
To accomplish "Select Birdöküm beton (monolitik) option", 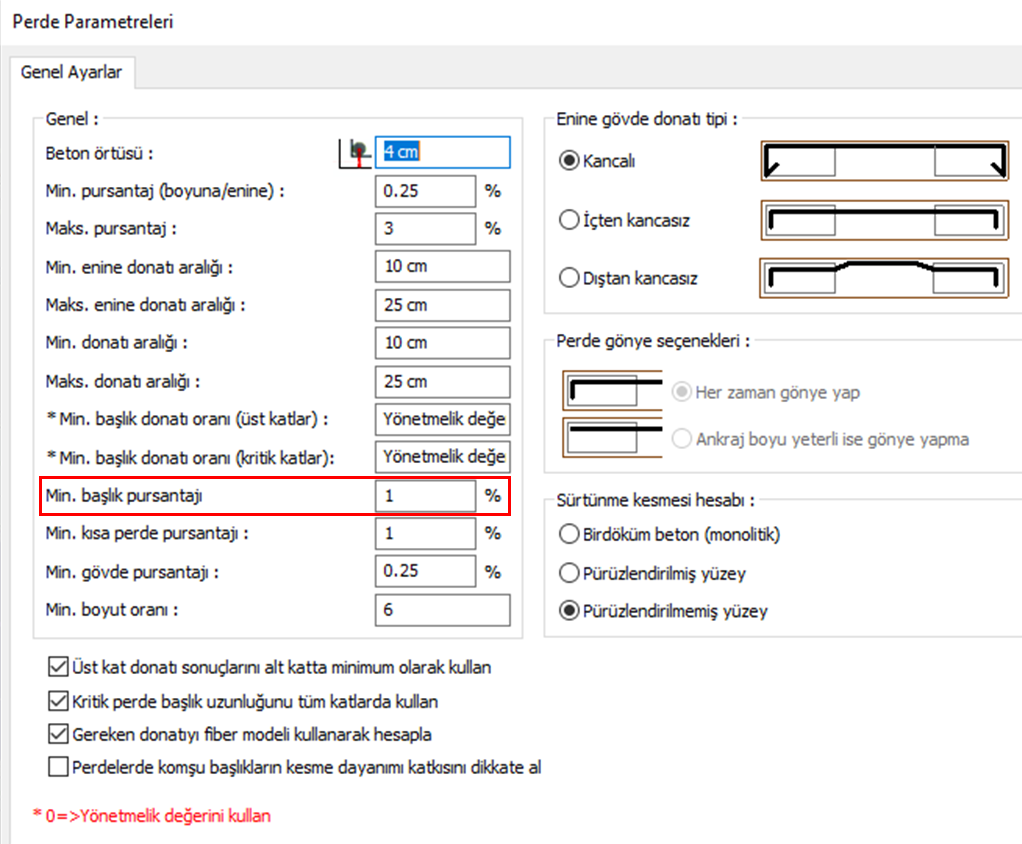I will [570, 534].
